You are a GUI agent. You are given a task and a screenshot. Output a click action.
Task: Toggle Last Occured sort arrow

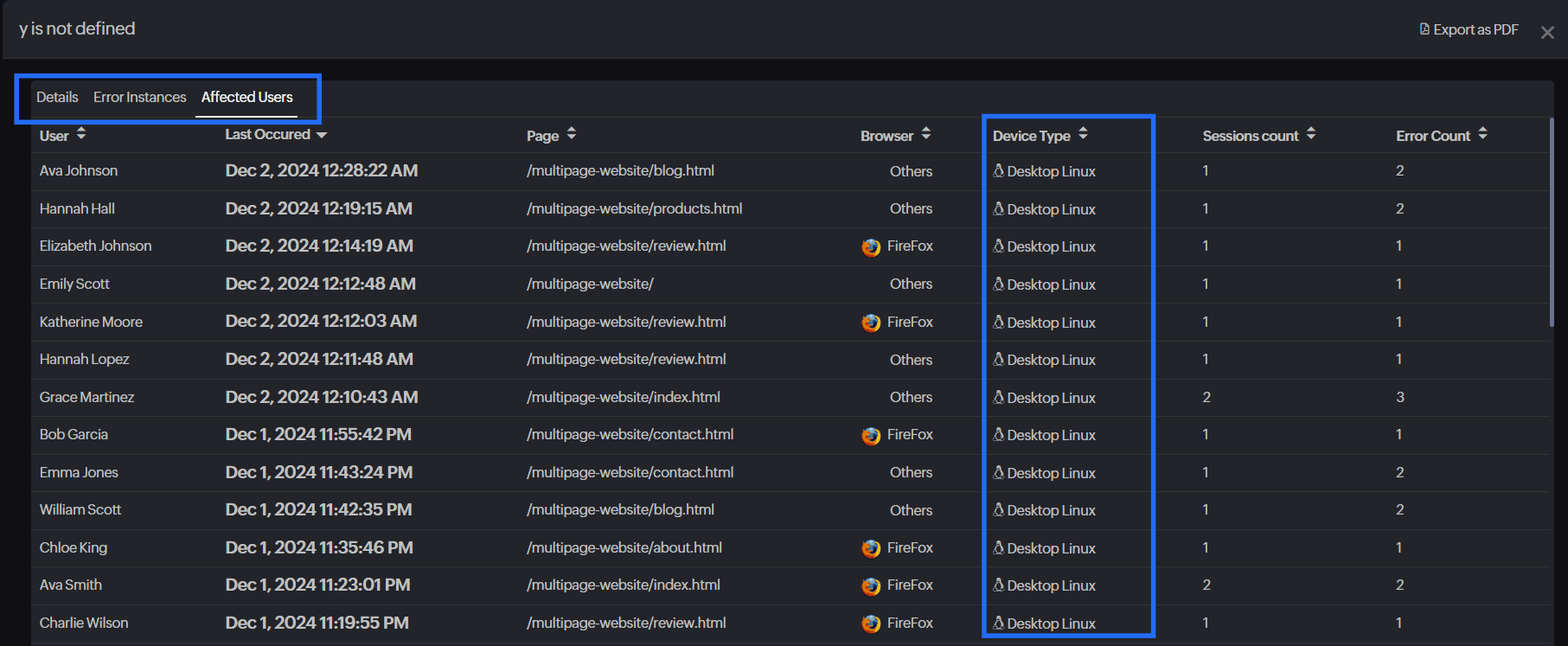322,135
